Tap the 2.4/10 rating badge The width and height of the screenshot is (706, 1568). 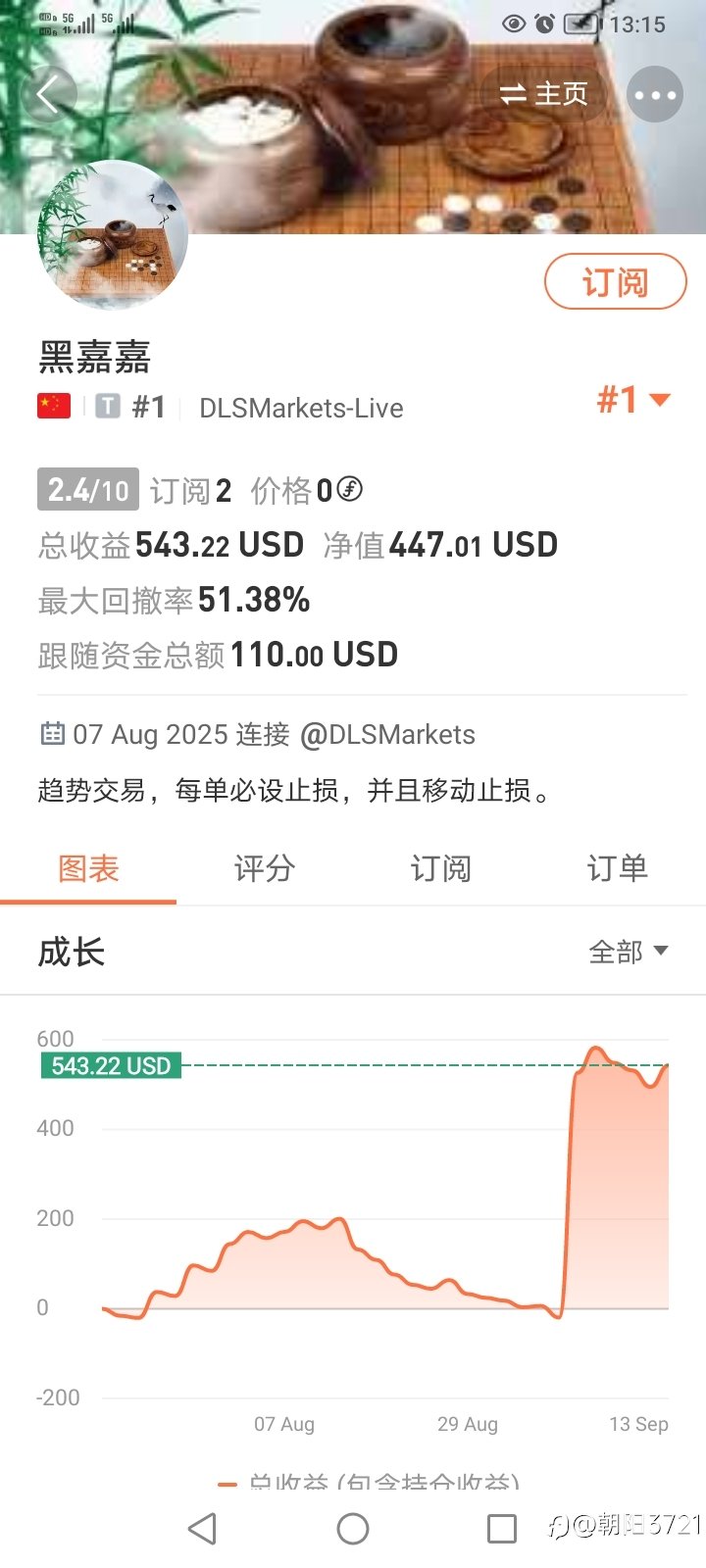(88, 489)
